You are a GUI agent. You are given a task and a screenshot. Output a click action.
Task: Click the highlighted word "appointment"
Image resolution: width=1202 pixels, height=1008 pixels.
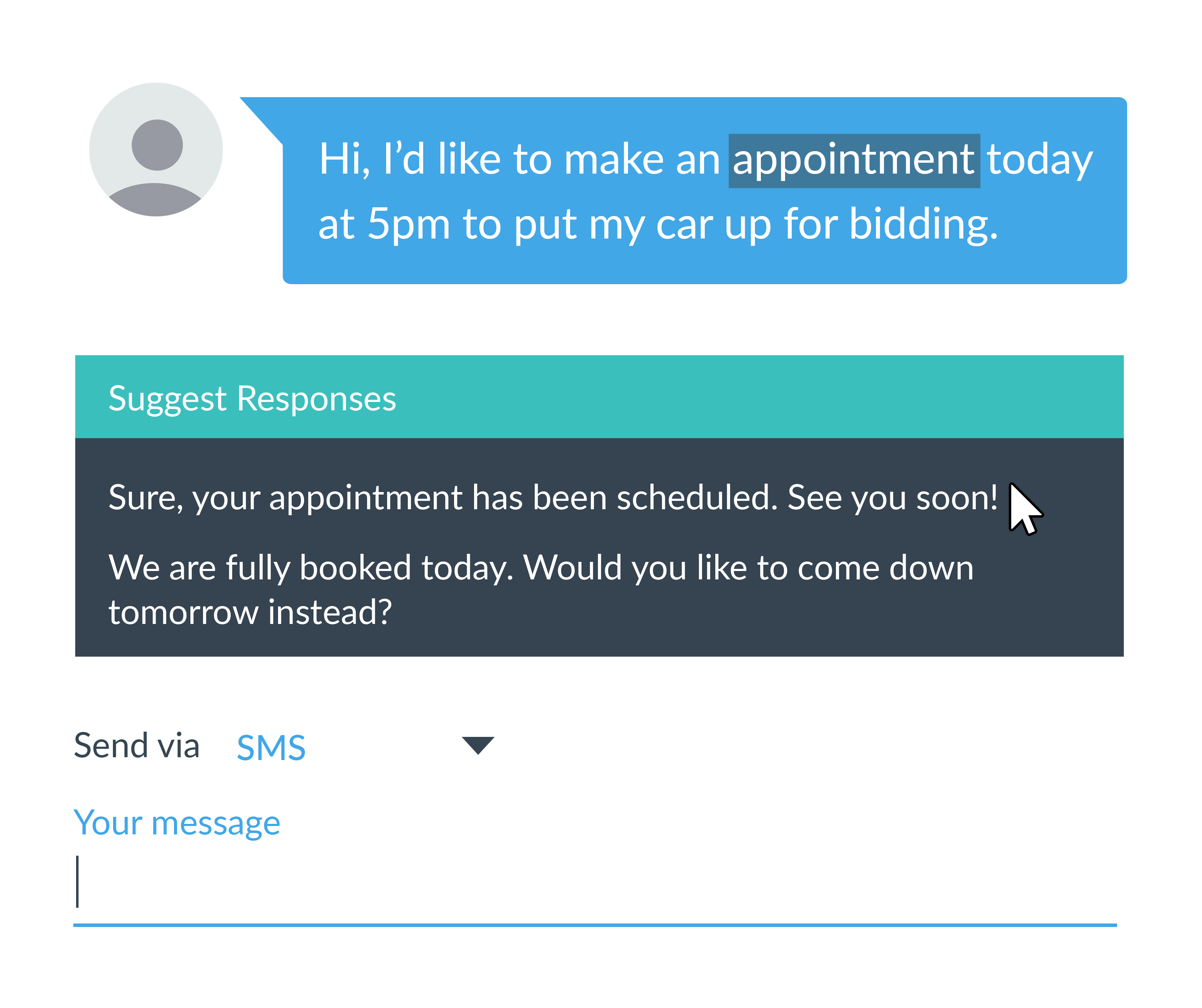(x=854, y=161)
